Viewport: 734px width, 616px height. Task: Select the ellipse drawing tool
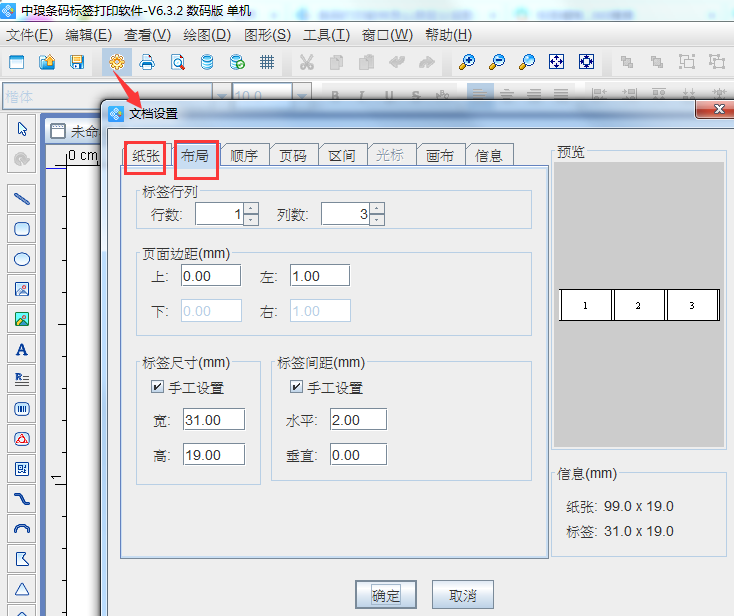21,259
